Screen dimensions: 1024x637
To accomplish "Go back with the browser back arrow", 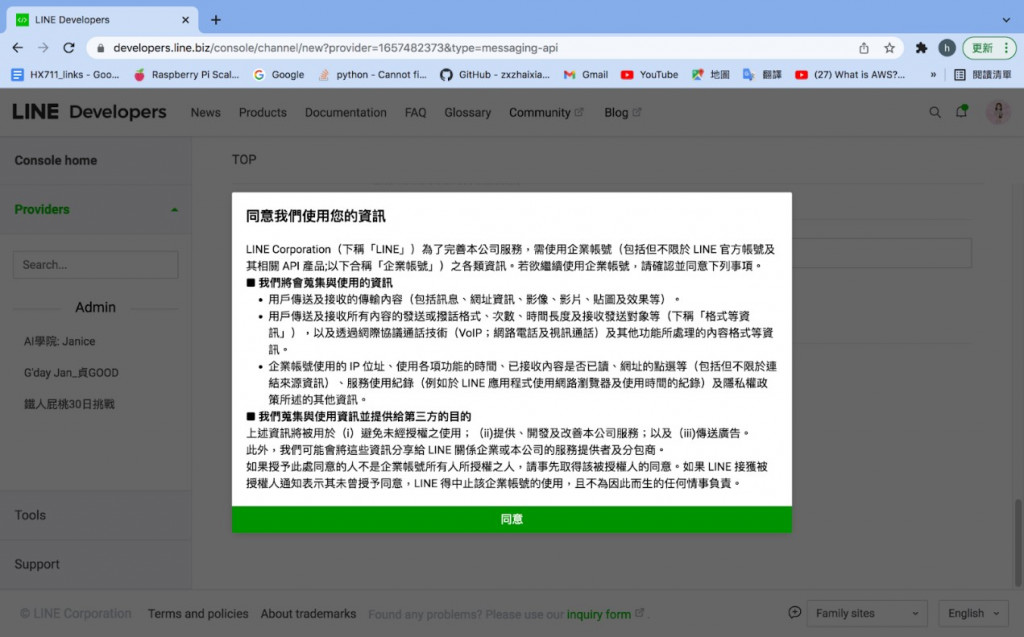I will [x=18, y=48].
